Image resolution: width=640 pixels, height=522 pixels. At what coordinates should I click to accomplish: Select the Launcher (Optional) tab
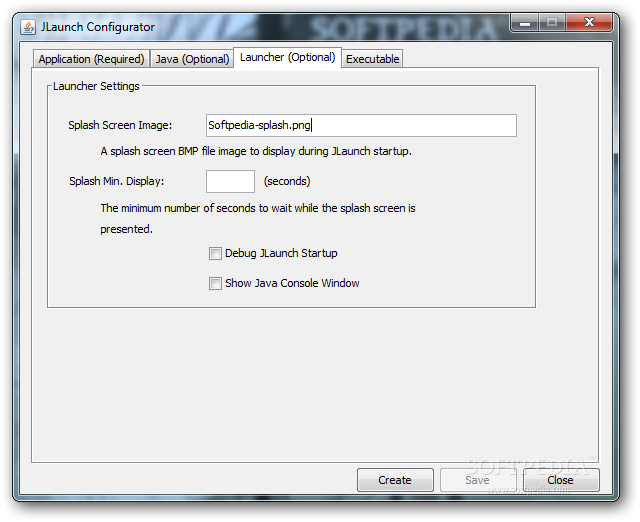point(287,58)
